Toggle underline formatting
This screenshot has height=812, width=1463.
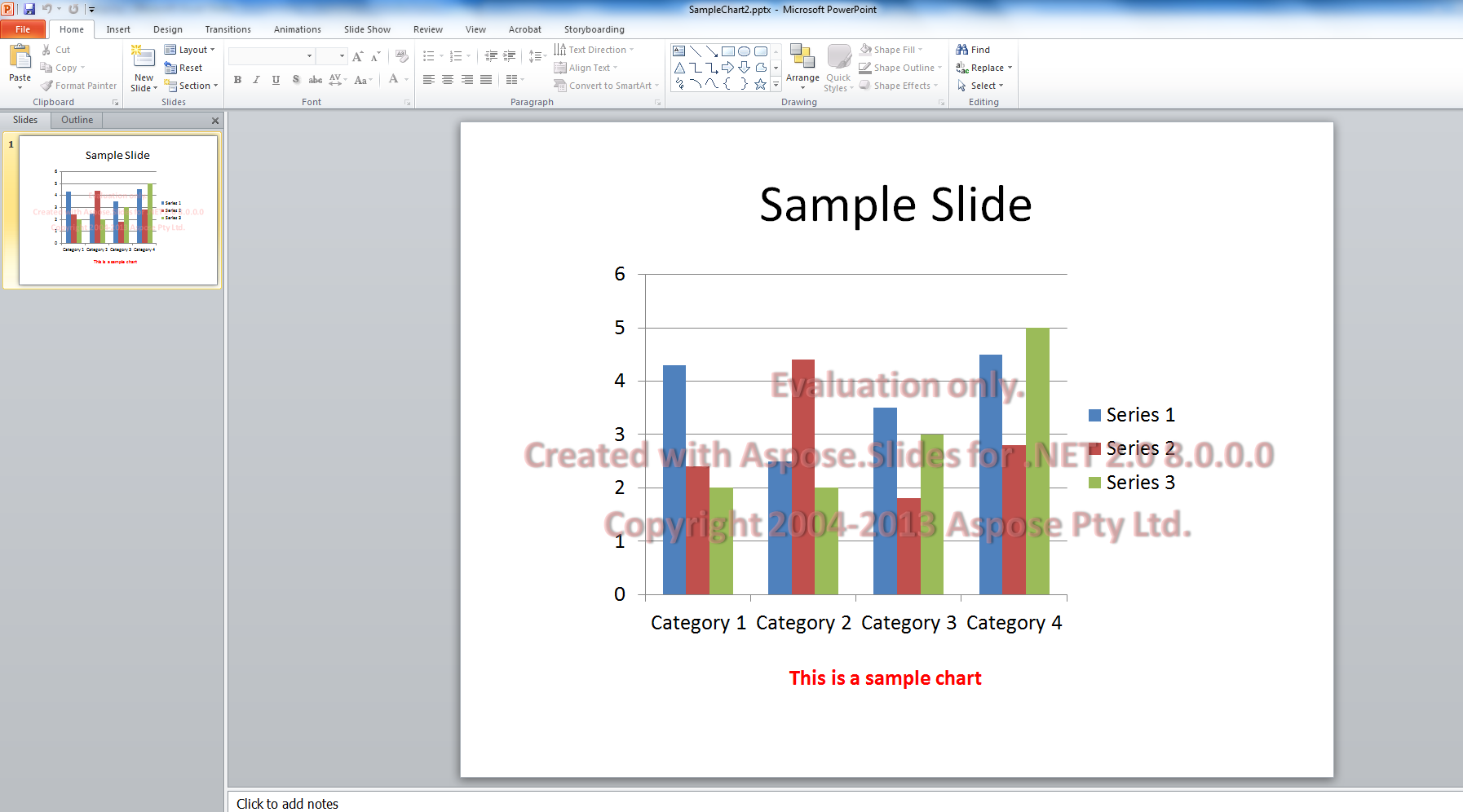[276, 80]
